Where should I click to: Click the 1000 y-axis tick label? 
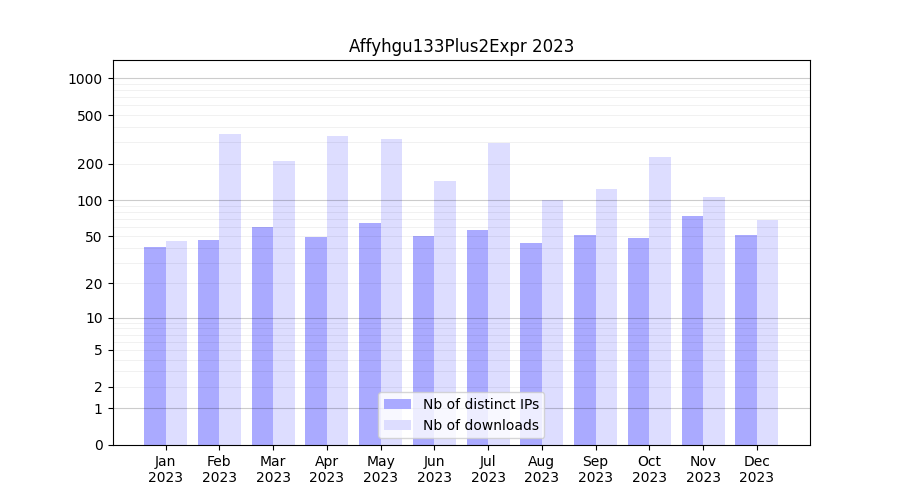[87, 79]
